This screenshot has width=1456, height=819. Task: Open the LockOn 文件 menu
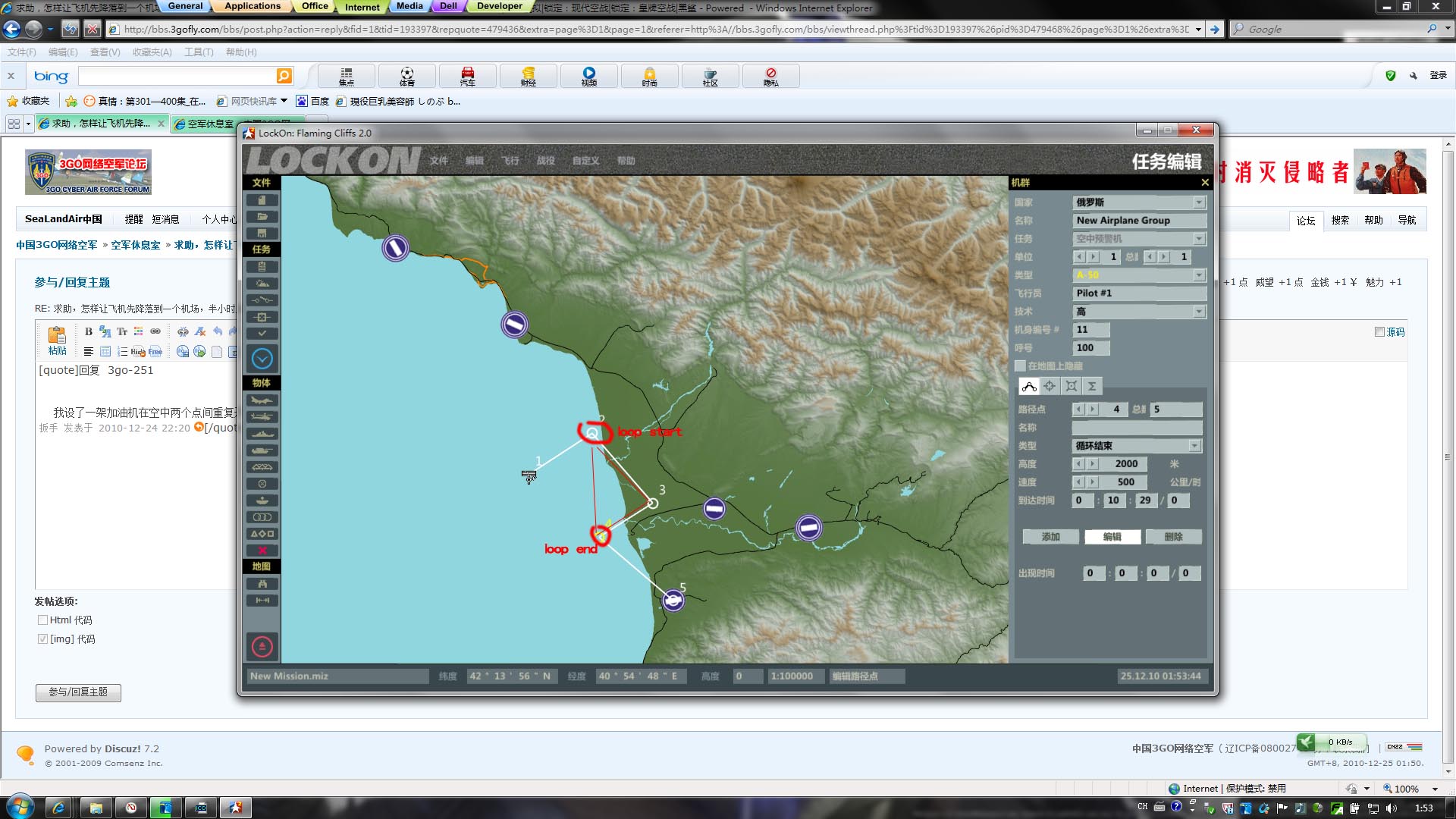point(439,161)
